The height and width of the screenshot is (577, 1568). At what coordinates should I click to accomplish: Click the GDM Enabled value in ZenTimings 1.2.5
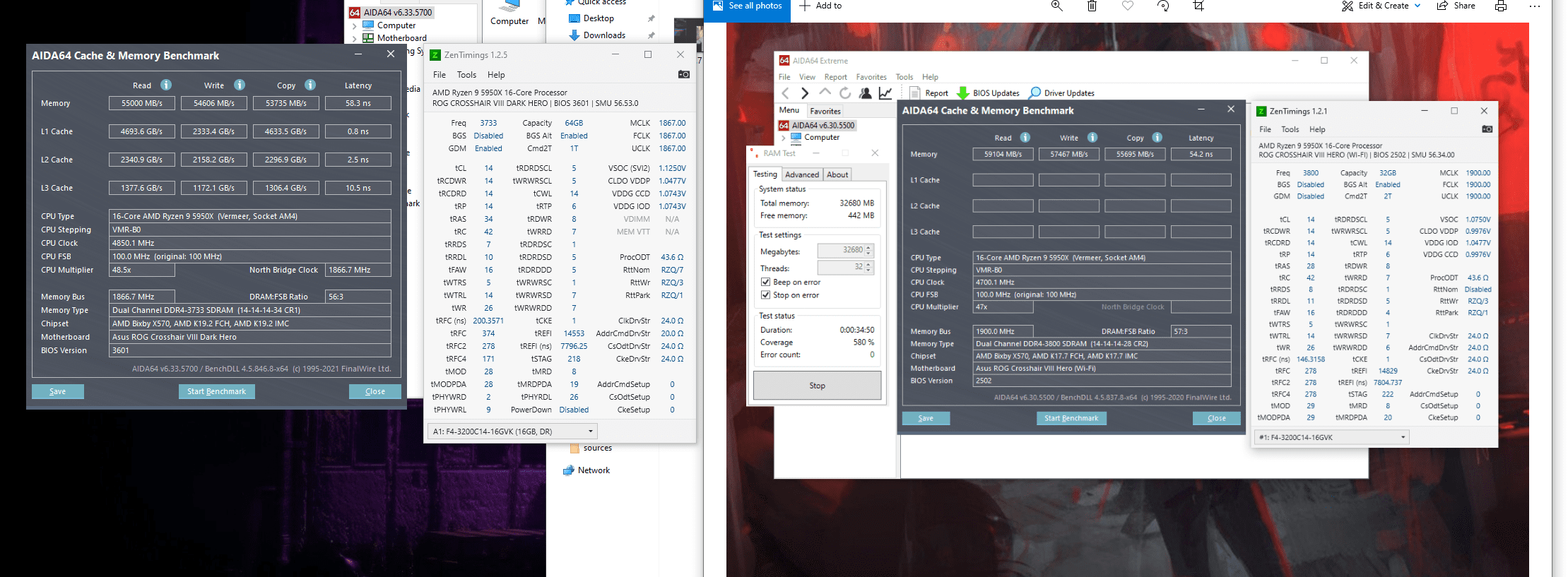[x=488, y=148]
